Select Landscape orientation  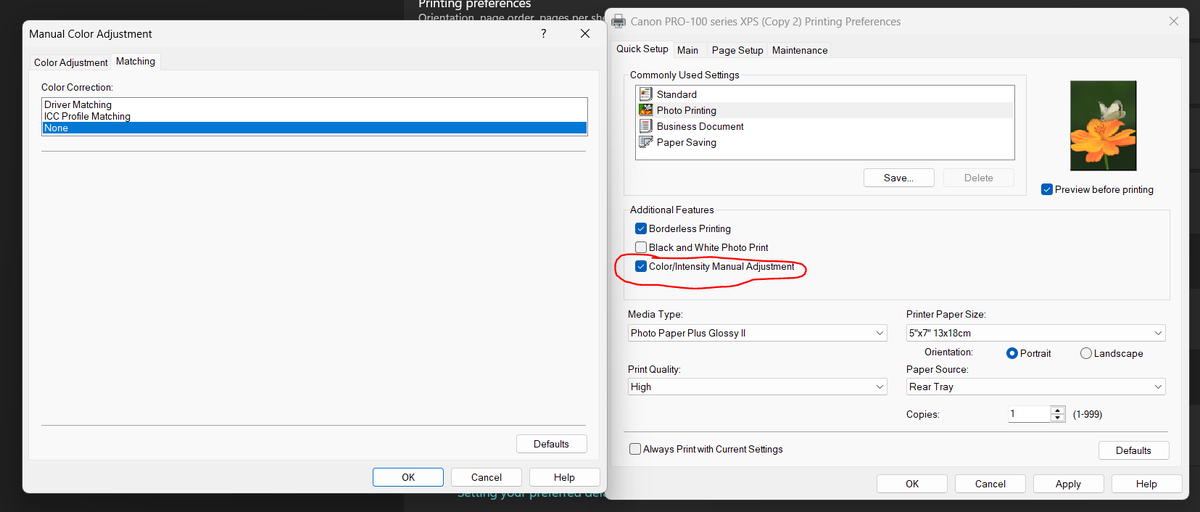click(x=1086, y=353)
